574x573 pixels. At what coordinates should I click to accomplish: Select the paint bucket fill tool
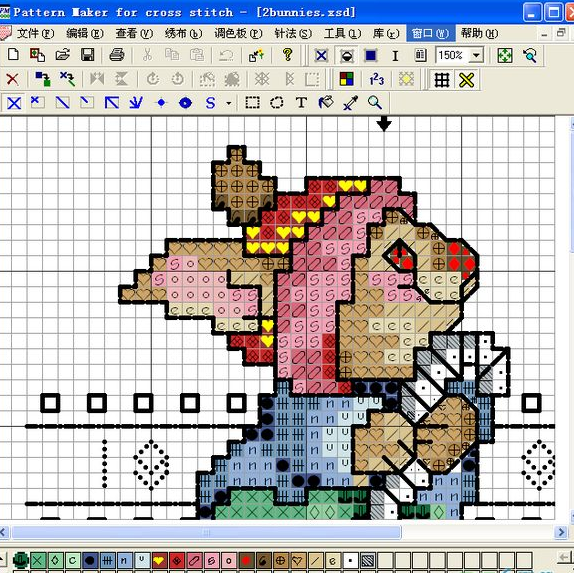tap(326, 103)
